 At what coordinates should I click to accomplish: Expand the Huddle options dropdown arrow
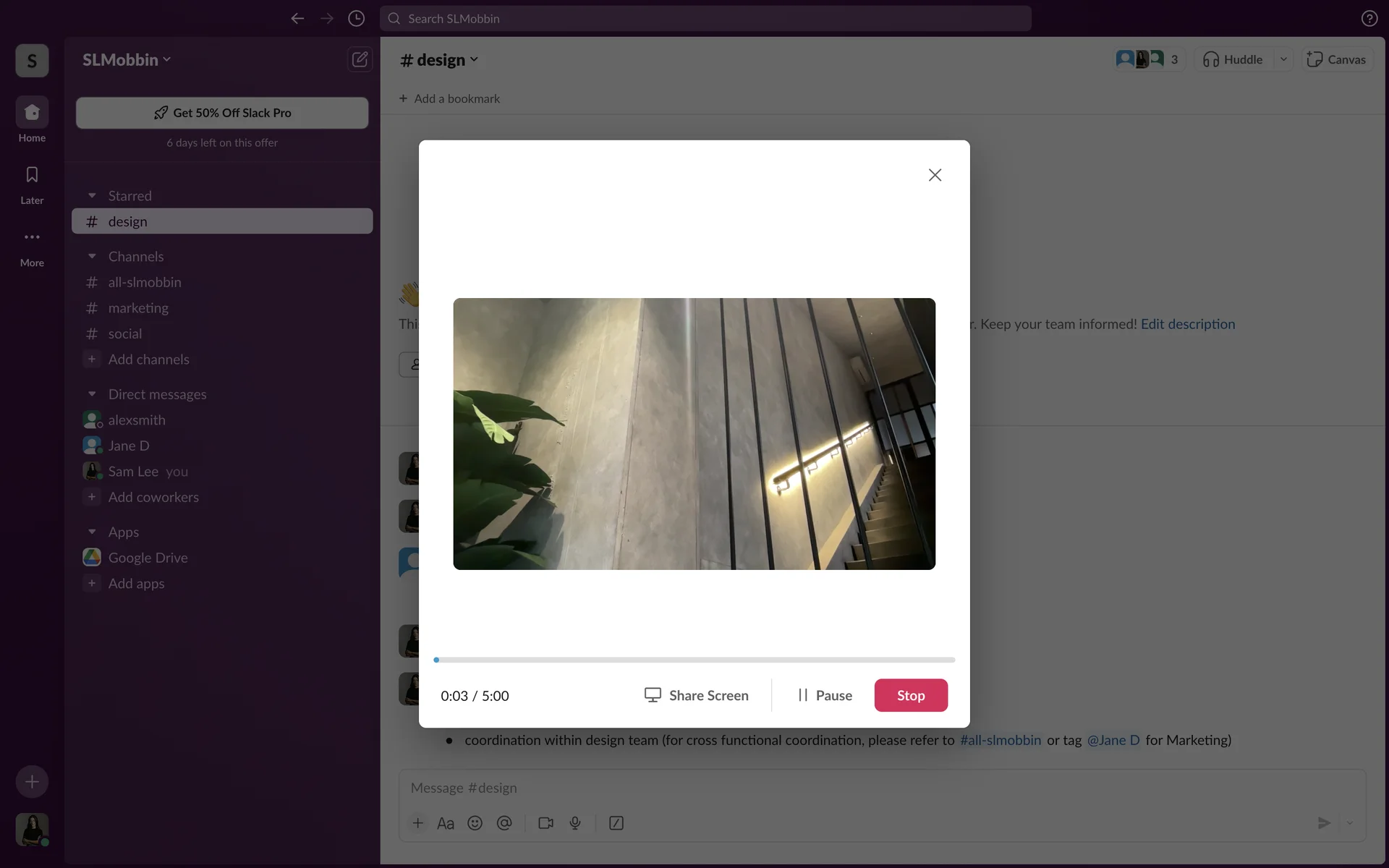(x=1283, y=59)
